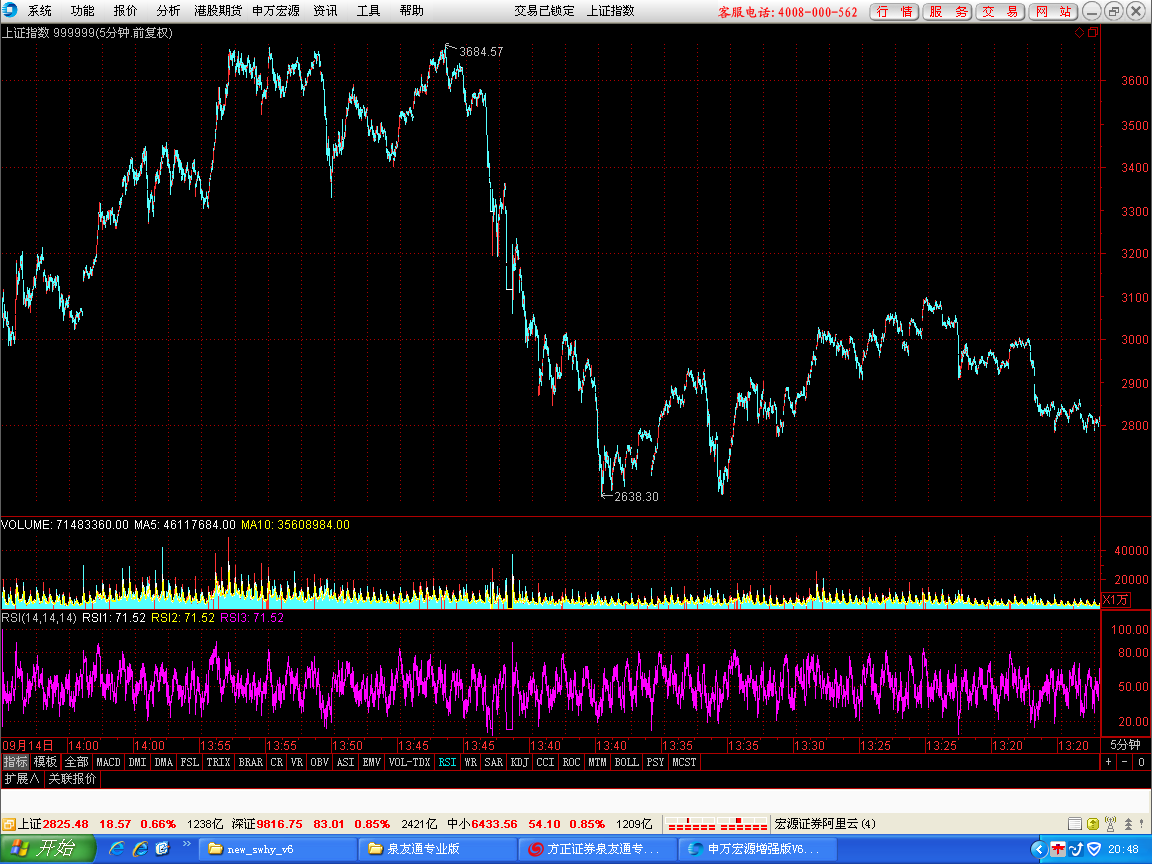Open 系统 menu
Image resolution: width=1152 pixels, height=864 pixels.
coord(40,11)
